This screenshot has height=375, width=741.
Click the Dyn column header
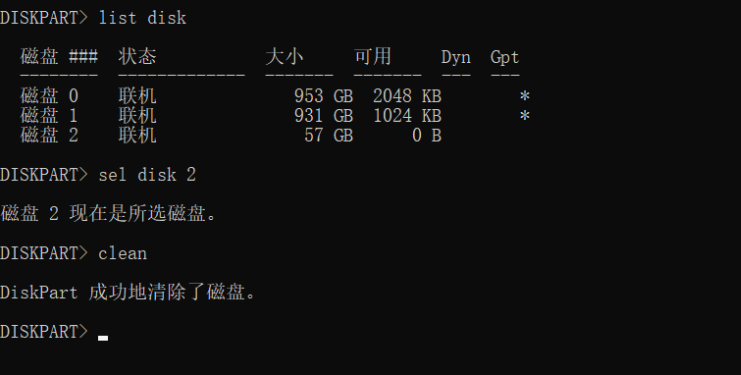(x=456, y=57)
